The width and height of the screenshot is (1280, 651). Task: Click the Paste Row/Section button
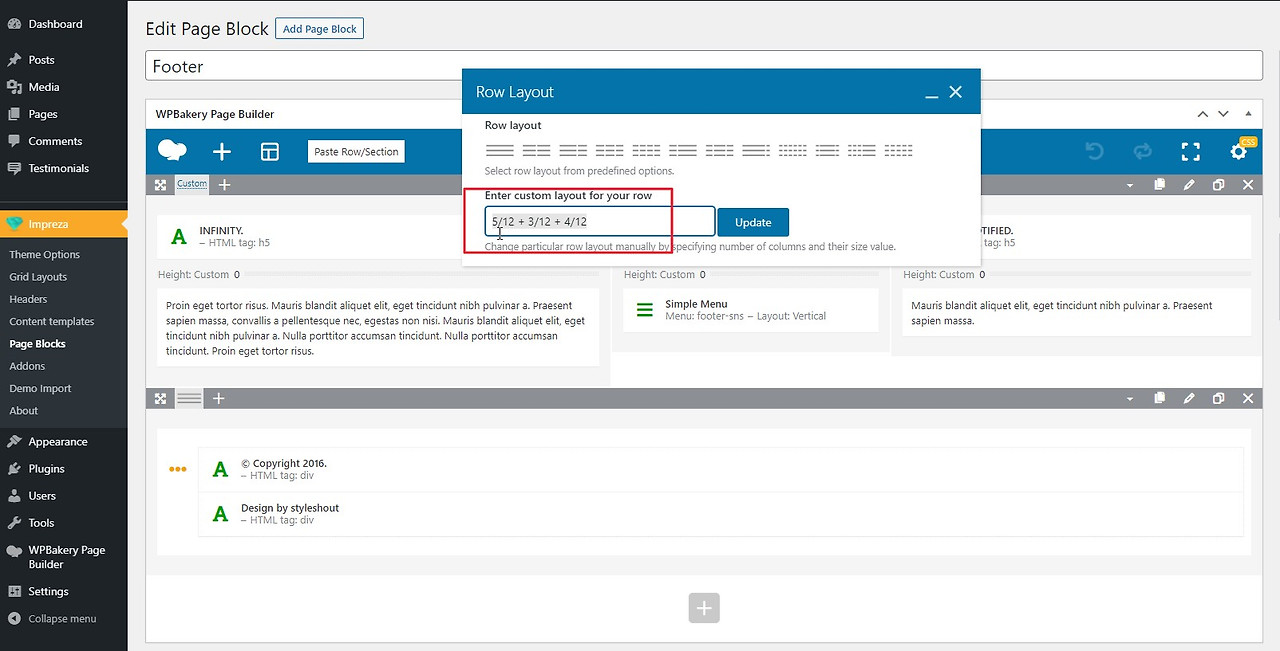(356, 152)
